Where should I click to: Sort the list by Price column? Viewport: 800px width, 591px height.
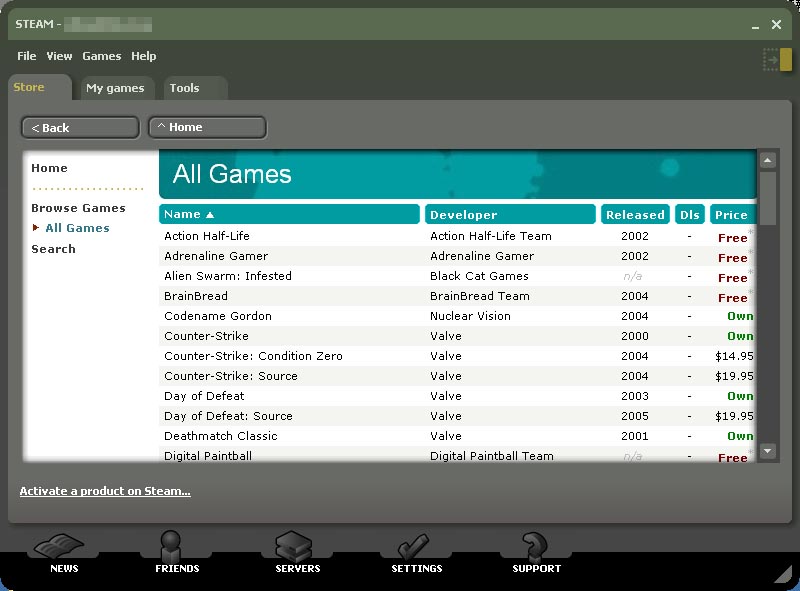pos(733,214)
